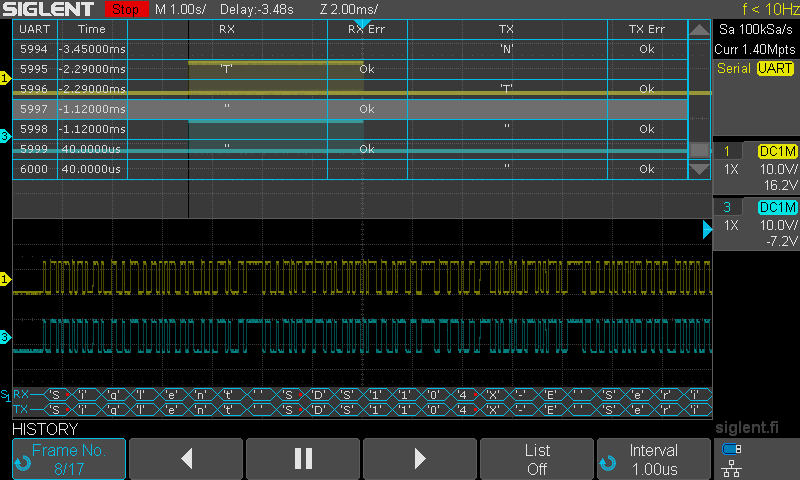Click the -7.2V offset of channel 3
The image size is (800, 480).
pyautogui.click(x=781, y=241)
